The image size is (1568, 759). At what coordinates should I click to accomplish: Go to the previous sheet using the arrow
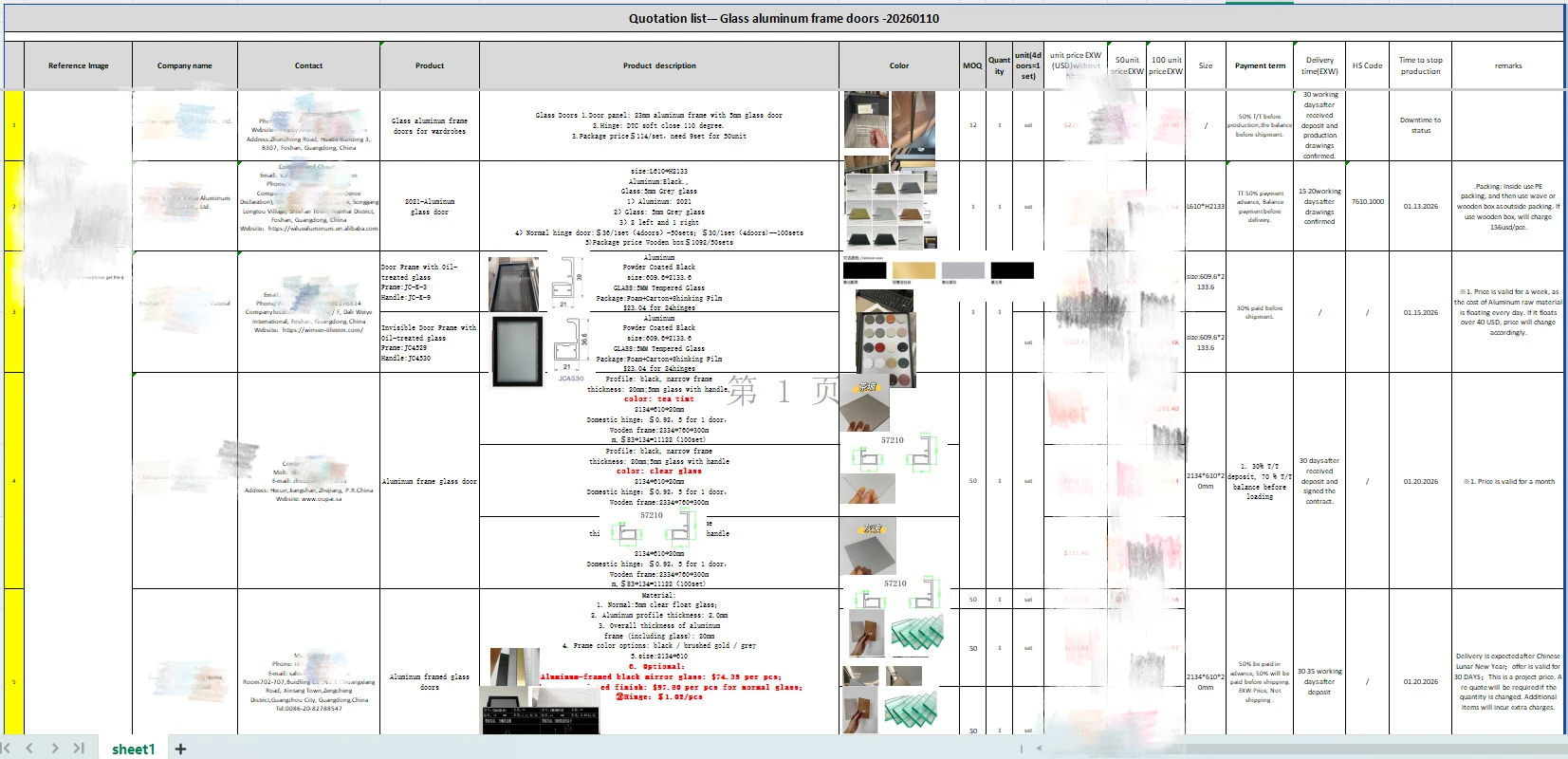coord(29,749)
